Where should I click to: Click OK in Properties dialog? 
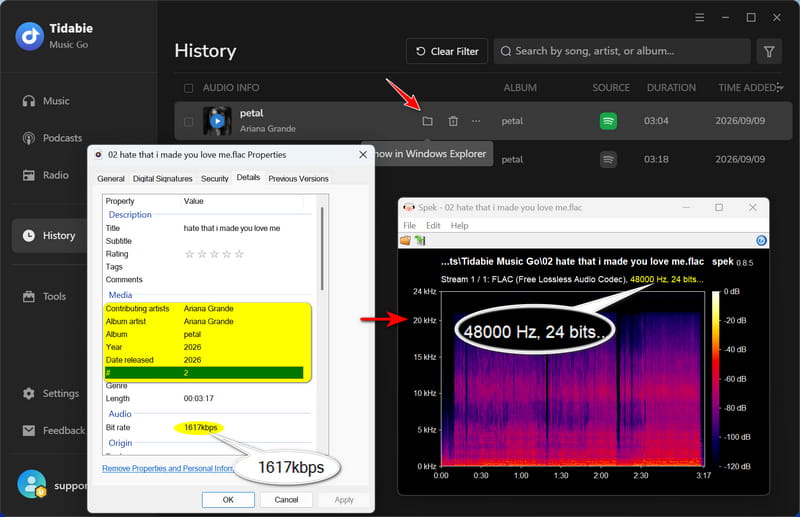click(228, 500)
